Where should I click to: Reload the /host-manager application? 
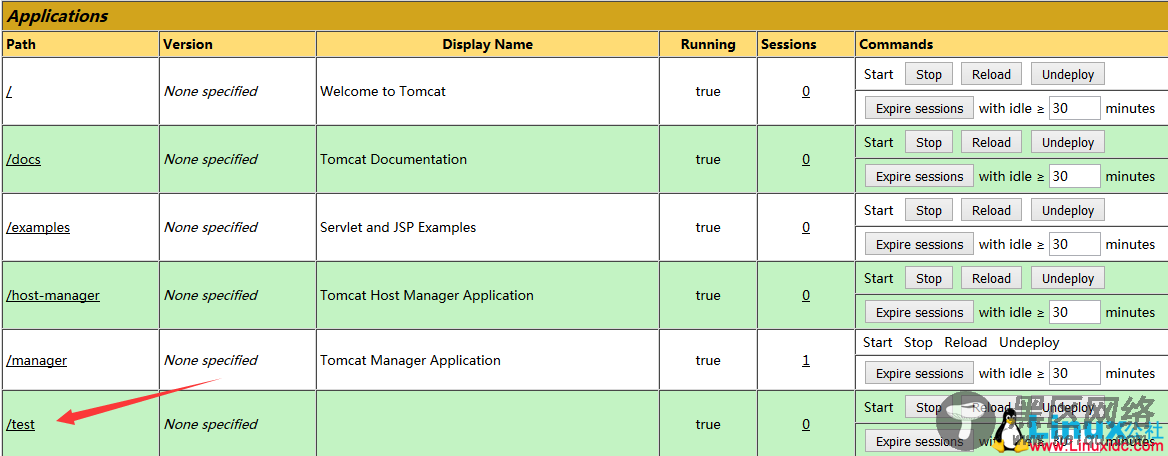coord(991,279)
